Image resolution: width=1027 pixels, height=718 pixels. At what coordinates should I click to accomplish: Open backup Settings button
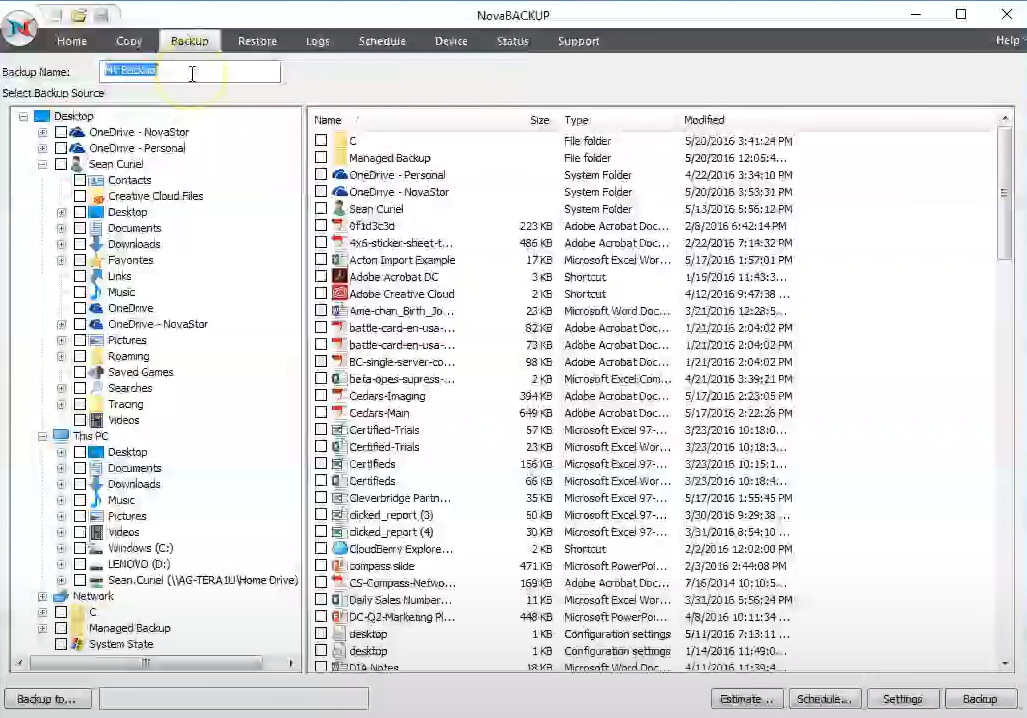(903, 699)
